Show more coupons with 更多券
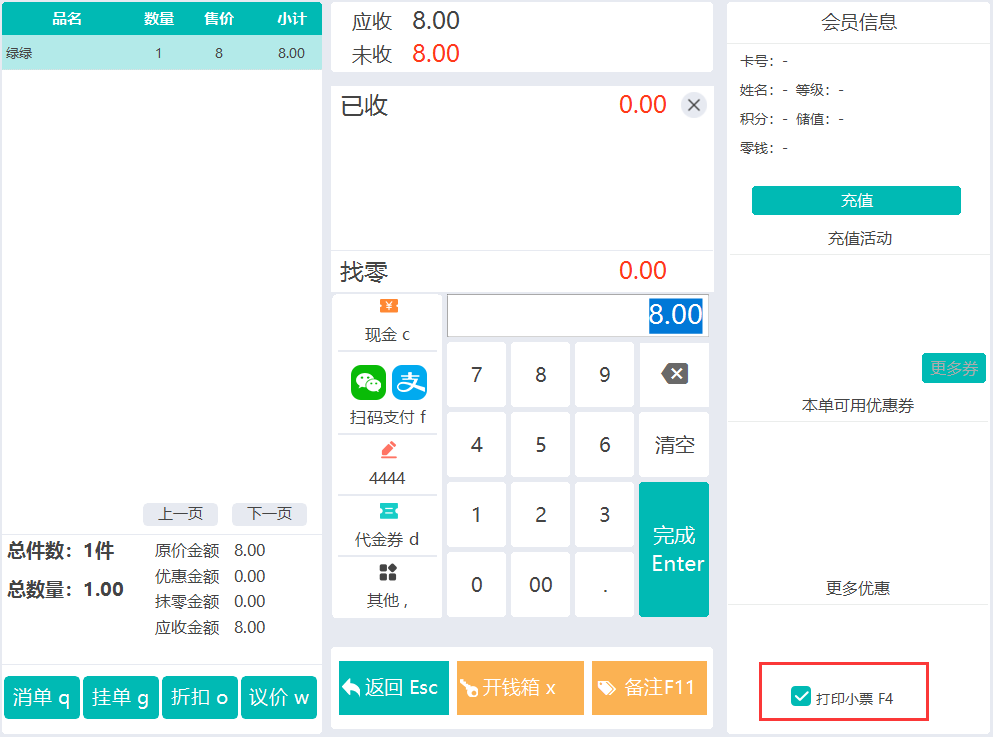993x737 pixels. [x=953, y=368]
